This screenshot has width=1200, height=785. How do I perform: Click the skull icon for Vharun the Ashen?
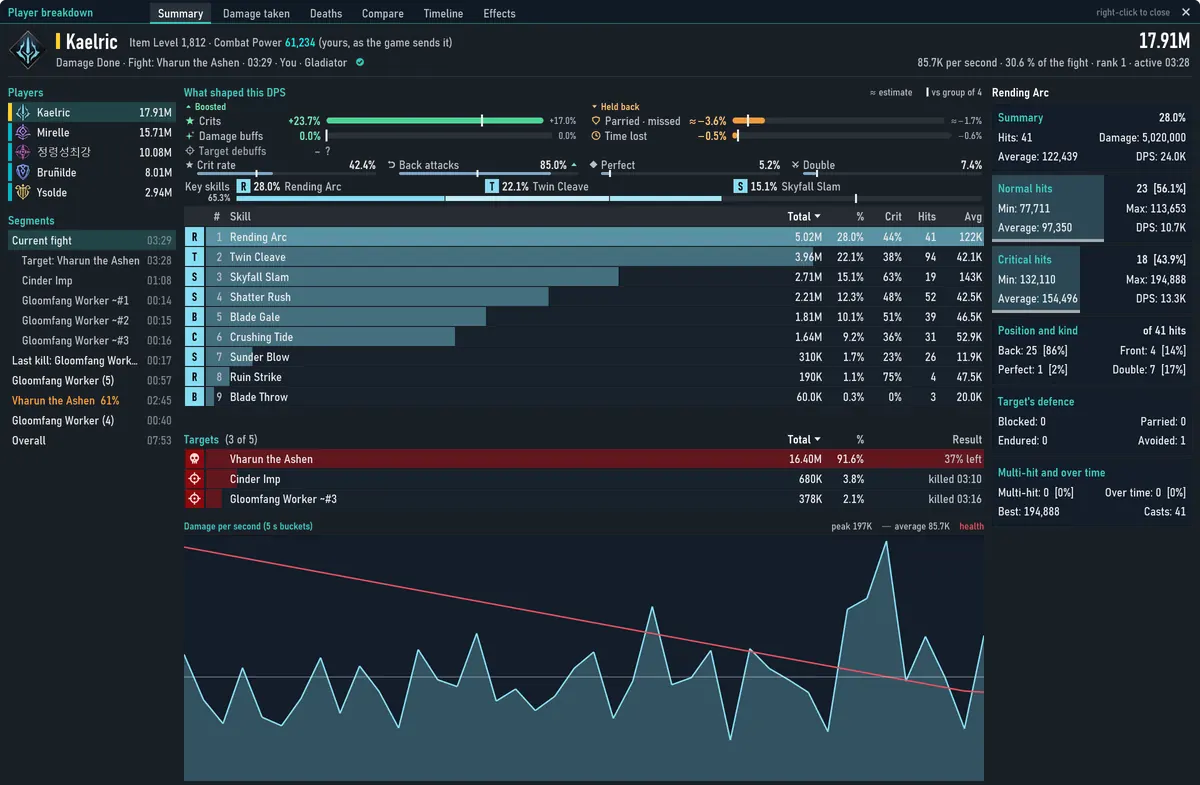194,459
